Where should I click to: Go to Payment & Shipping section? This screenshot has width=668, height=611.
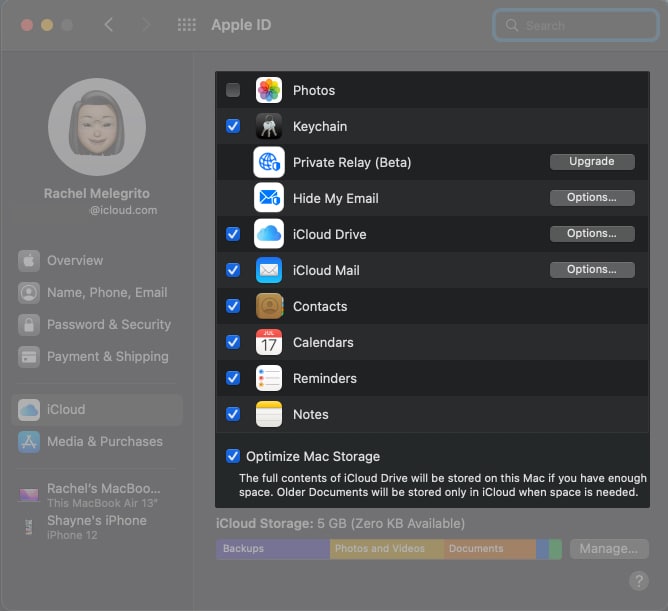pos(98,357)
